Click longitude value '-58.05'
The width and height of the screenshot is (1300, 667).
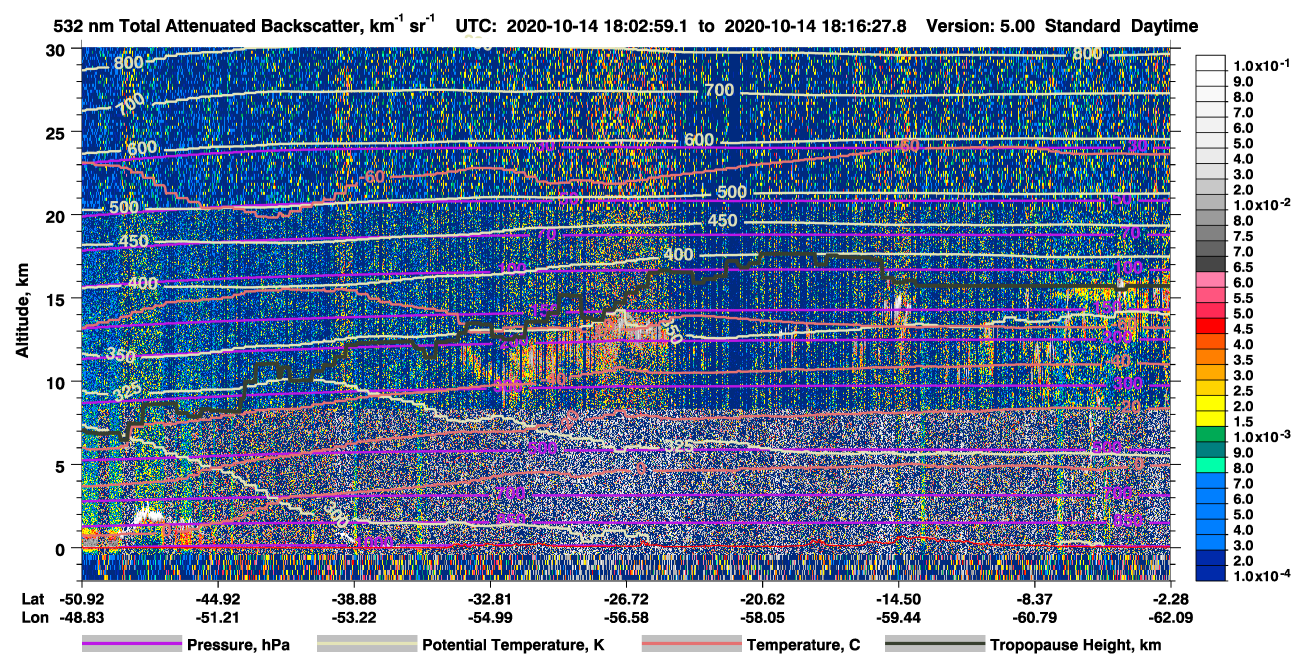[762, 617]
